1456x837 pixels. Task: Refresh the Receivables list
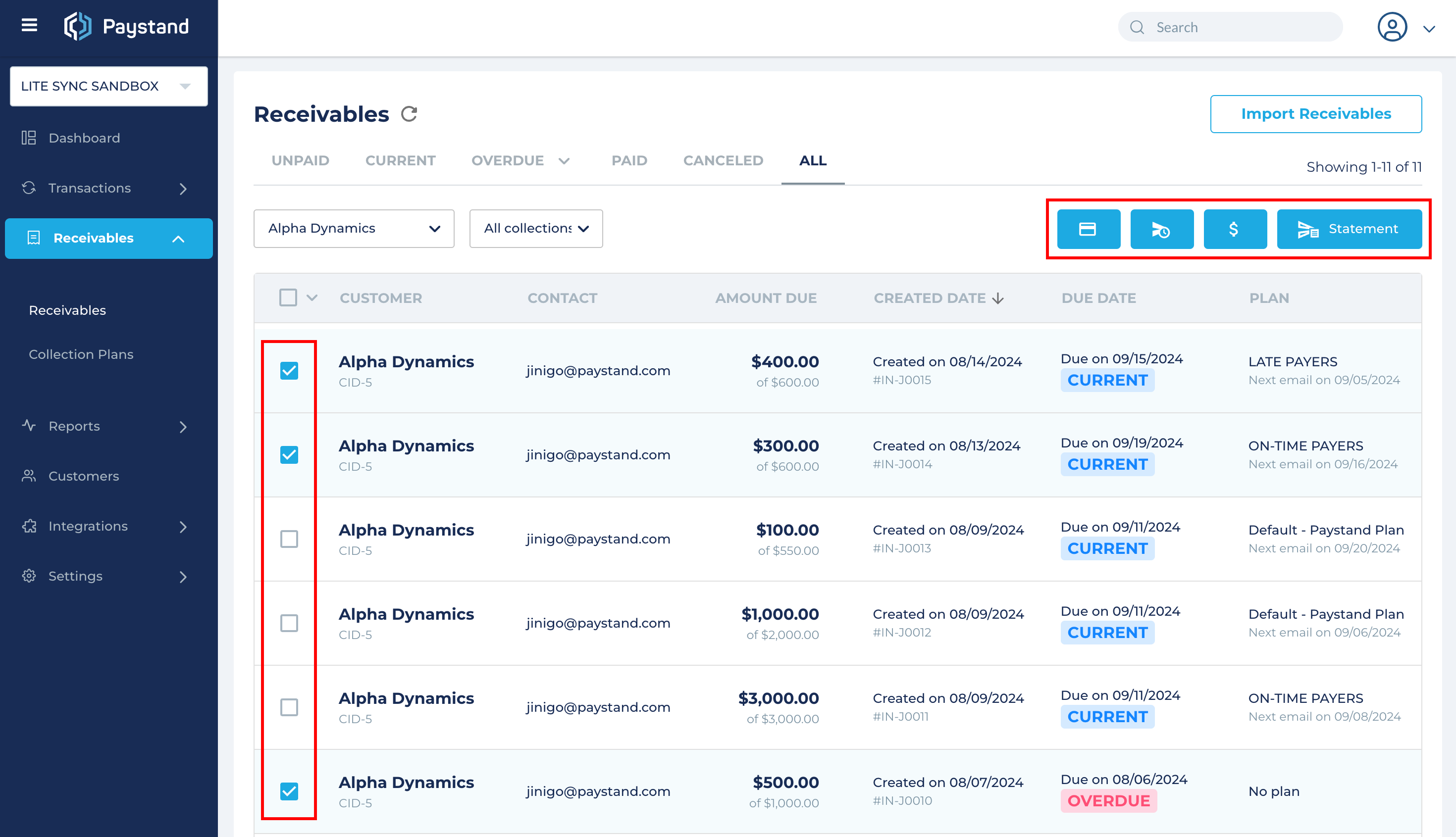point(409,114)
